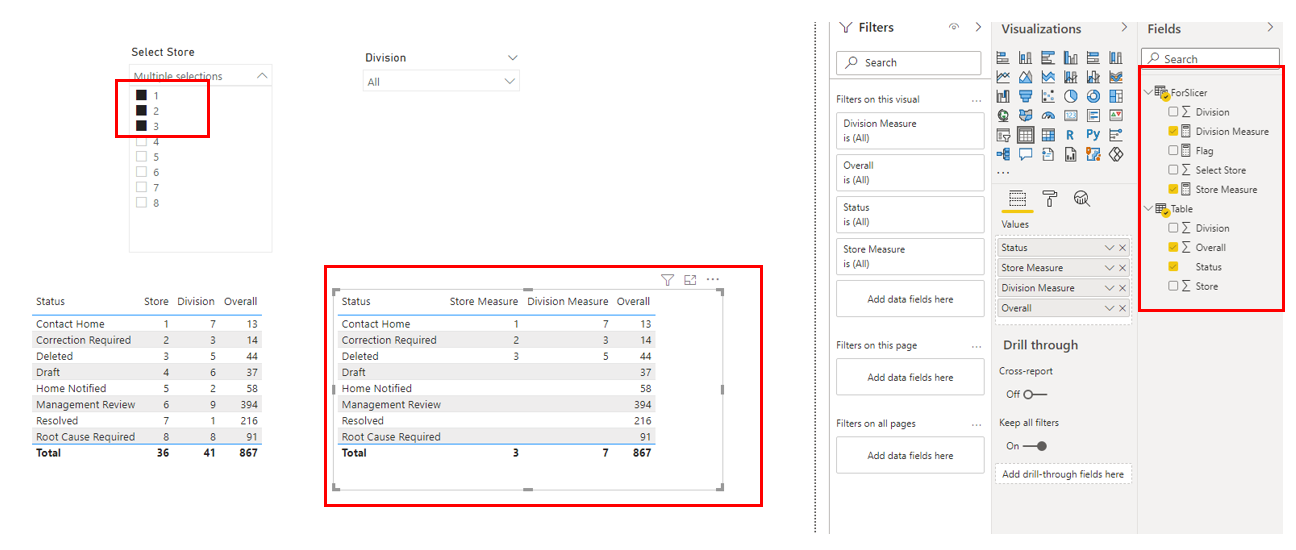This screenshot has width=1296, height=550.
Task: Click Add data fields under all pages
Action: point(910,455)
